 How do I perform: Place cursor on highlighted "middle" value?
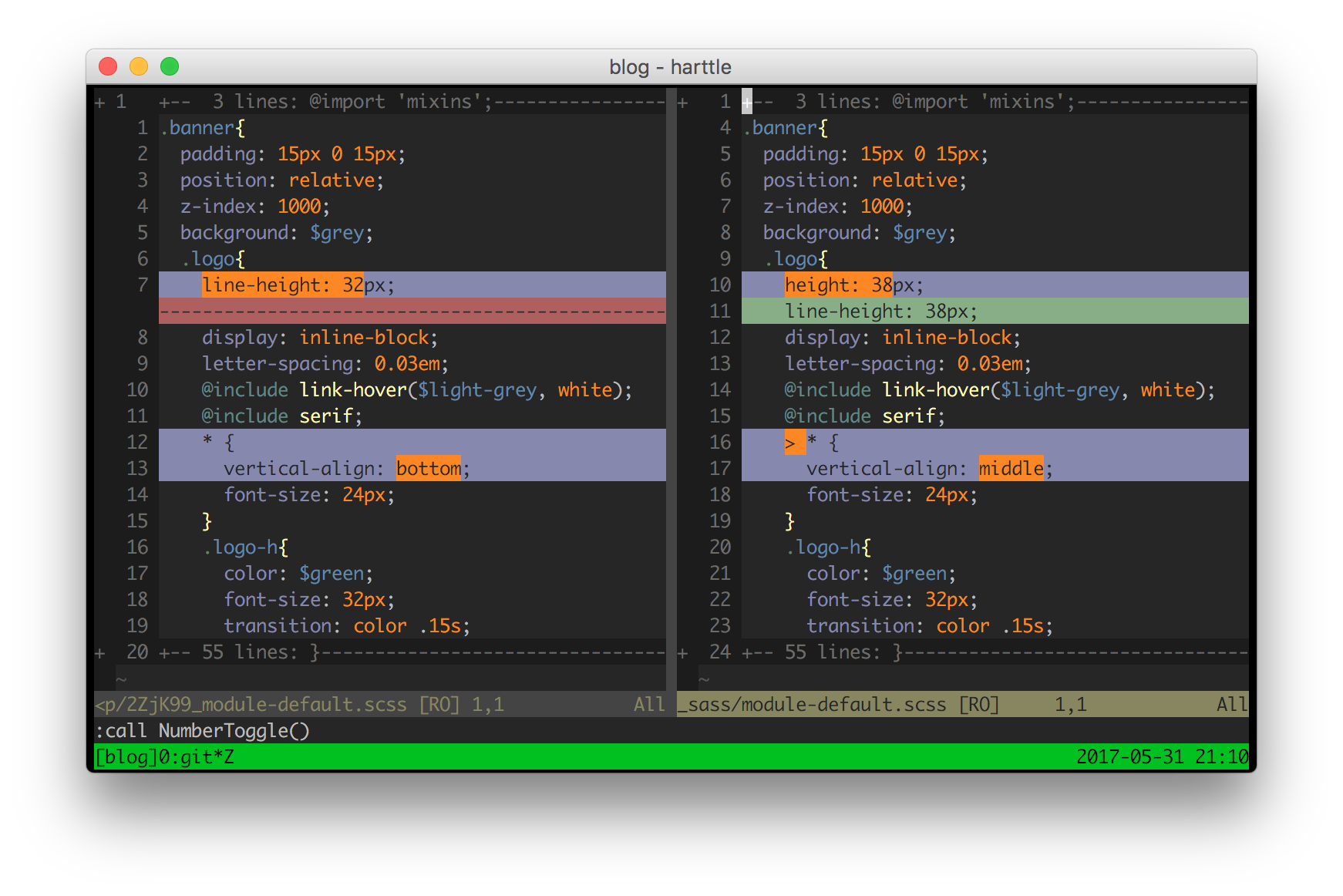click(x=1011, y=469)
